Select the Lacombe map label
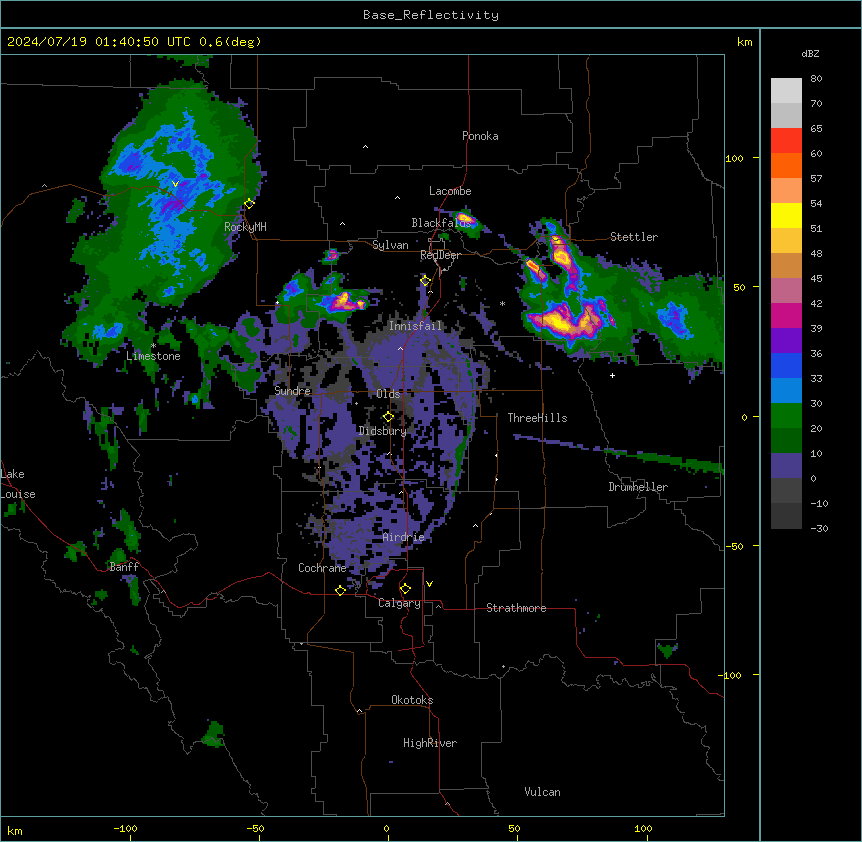The image size is (862, 842). pyautogui.click(x=450, y=191)
